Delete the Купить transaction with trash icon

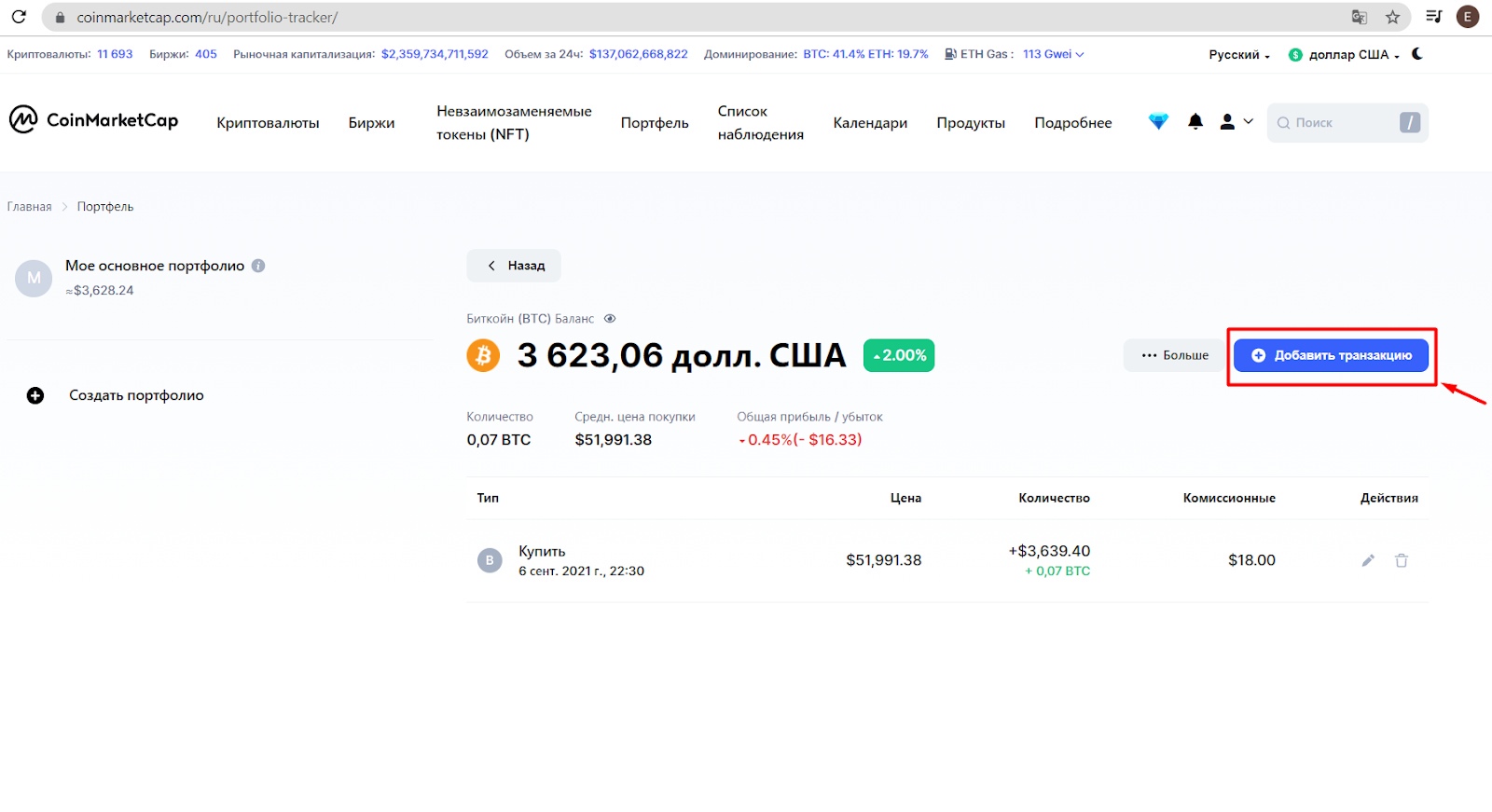[1402, 560]
